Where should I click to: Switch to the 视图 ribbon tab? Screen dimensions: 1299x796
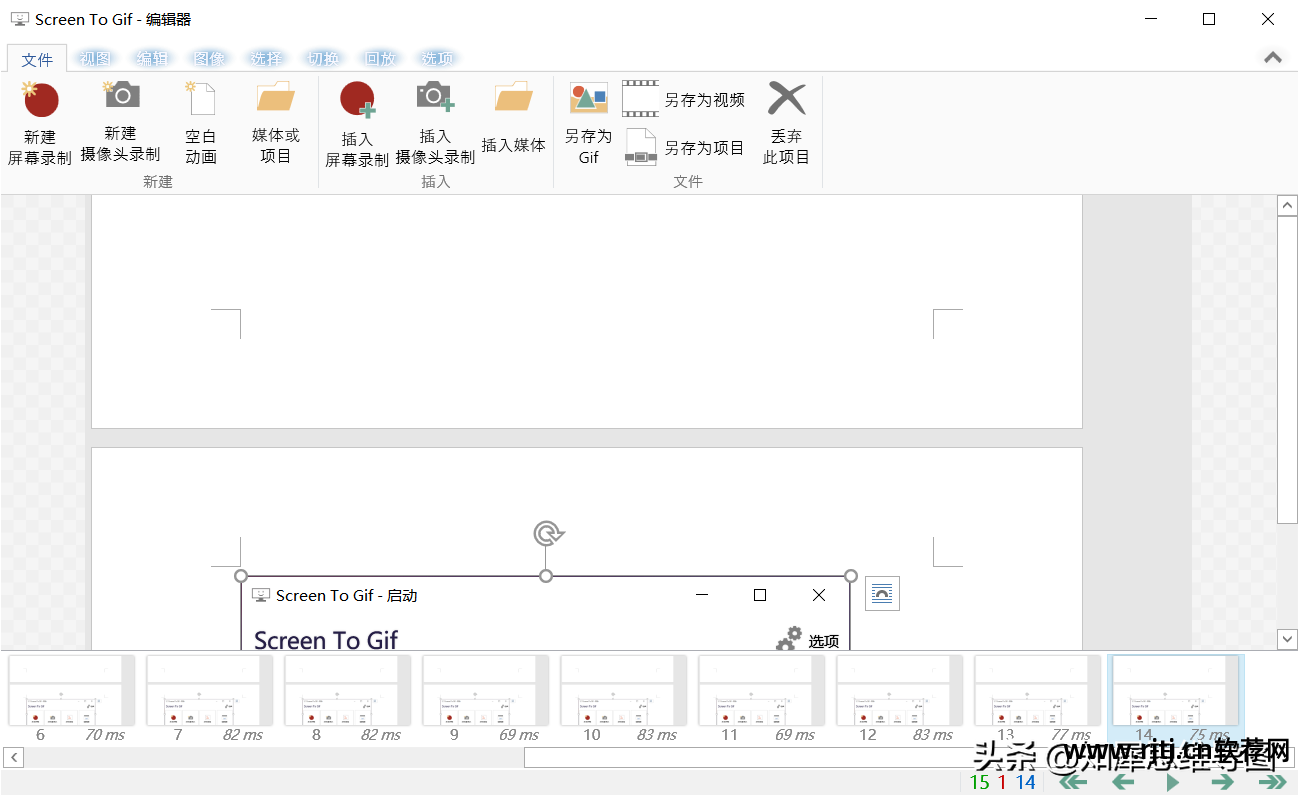pyautogui.click(x=95, y=59)
